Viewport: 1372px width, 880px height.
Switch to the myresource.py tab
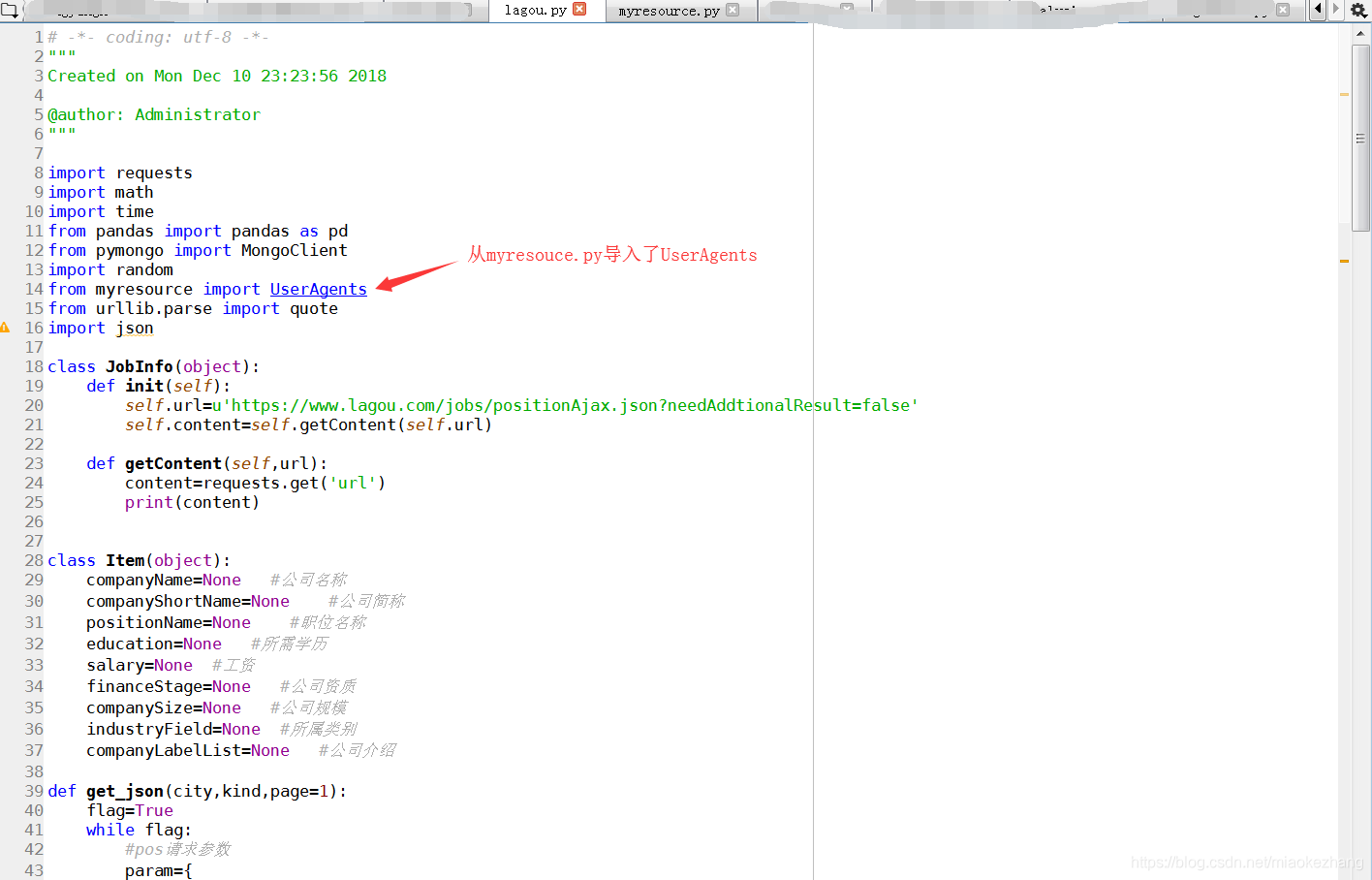click(670, 11)
